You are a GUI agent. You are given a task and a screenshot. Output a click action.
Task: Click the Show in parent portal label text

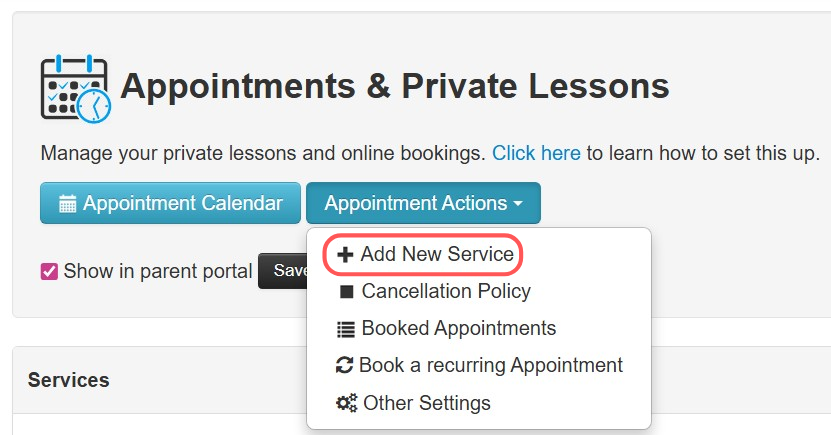pos(157,271)
